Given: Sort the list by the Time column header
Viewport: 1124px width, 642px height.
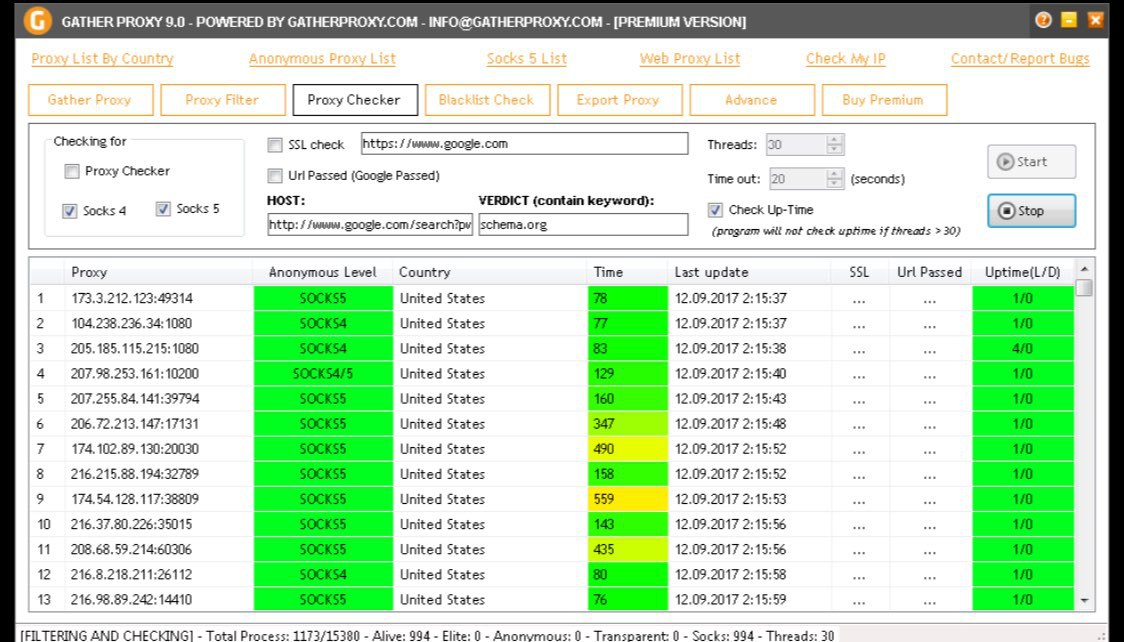Looking at the screenshot, I should 627,272.
